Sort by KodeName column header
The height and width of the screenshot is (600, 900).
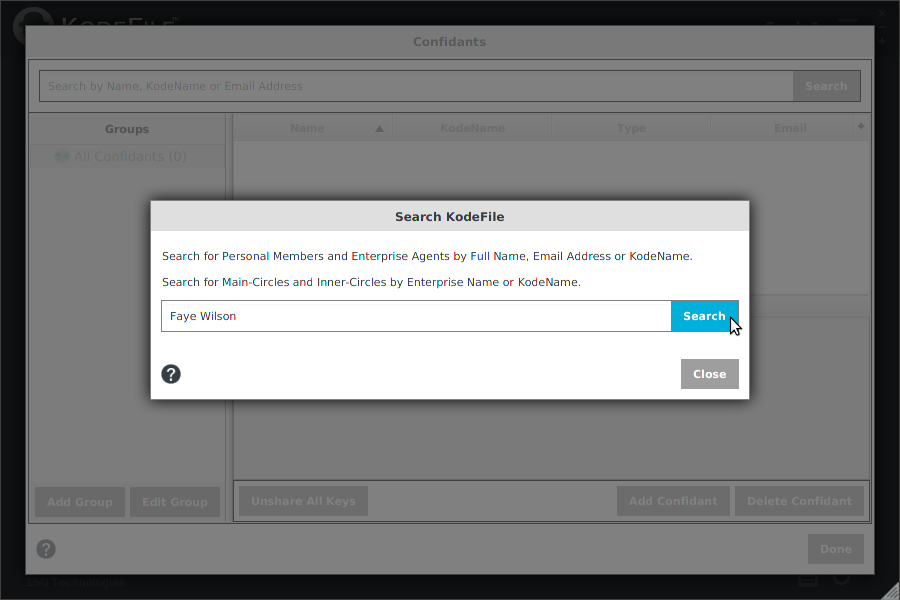coord(472,128)
